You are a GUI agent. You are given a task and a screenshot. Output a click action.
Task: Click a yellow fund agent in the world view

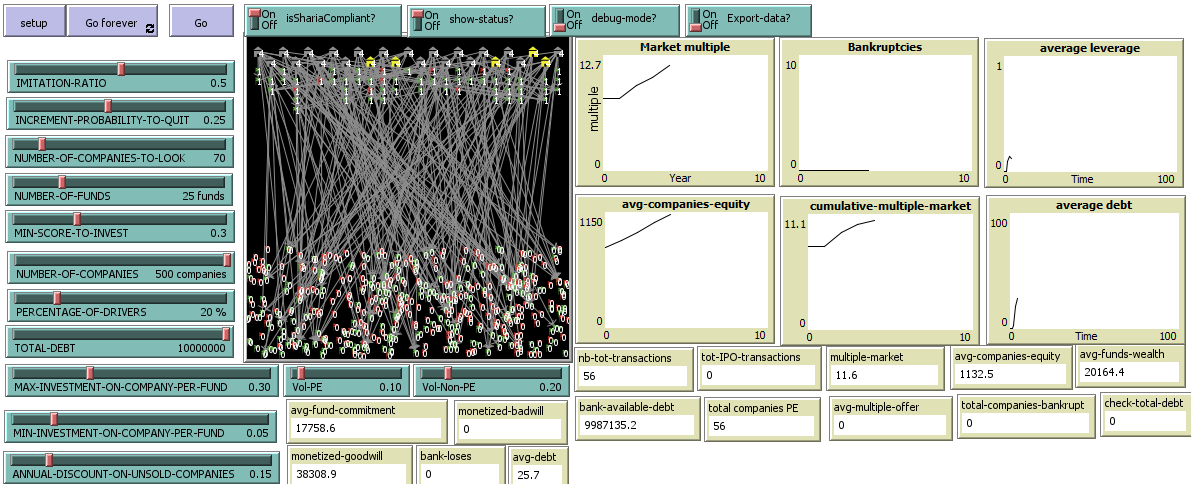click(x=370, y=62)
